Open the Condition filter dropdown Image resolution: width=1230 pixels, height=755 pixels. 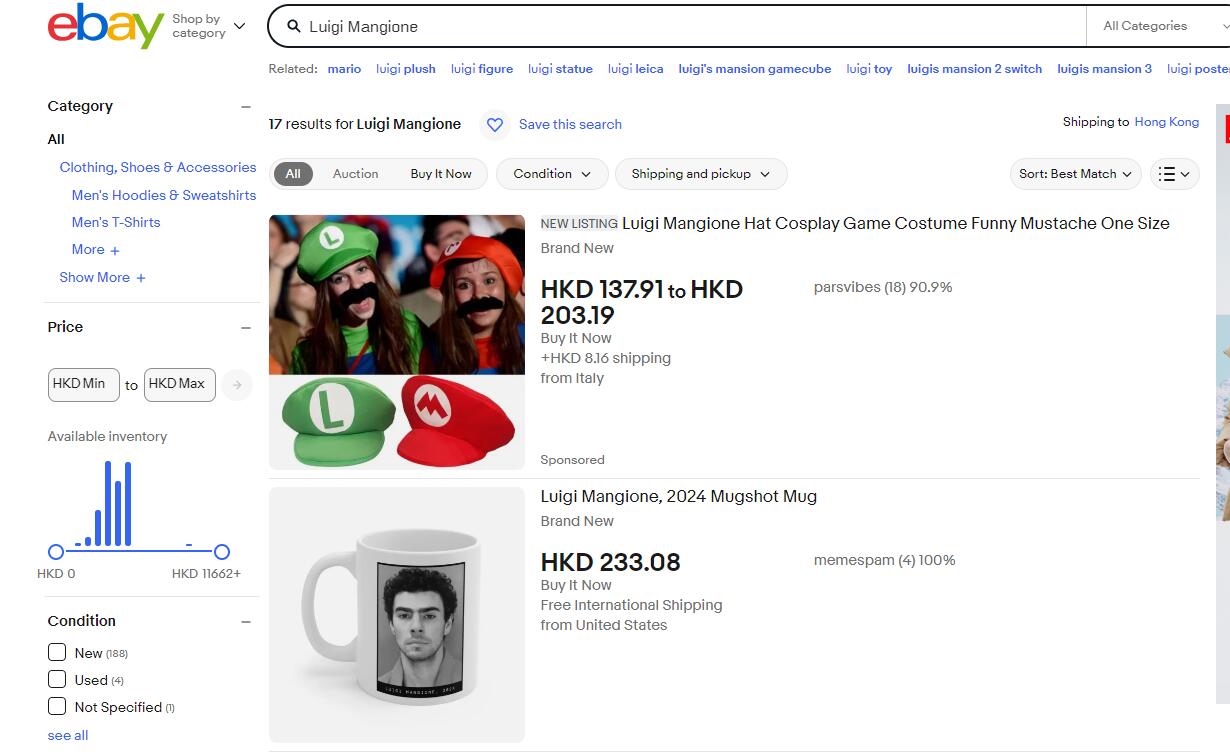pyautogui.click(x=552, y=174)
